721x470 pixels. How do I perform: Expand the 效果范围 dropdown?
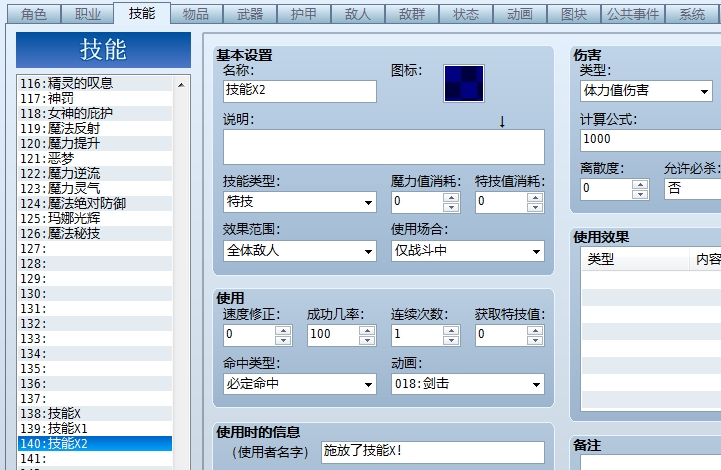(x=300, y=251)
